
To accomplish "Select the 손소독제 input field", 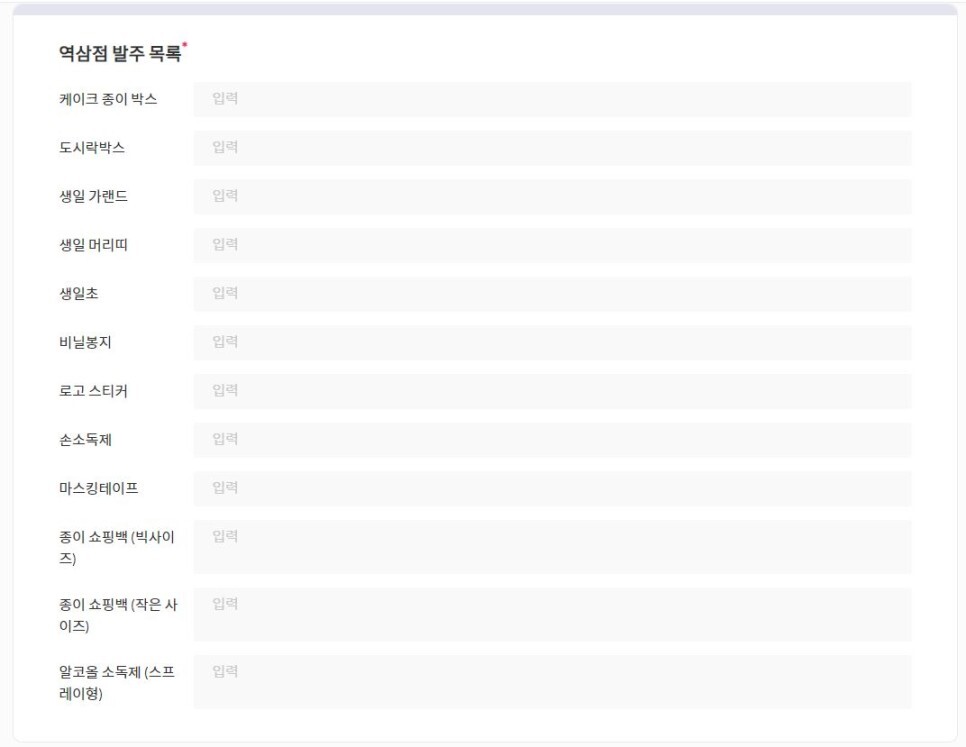I will [x=553, y=440].
